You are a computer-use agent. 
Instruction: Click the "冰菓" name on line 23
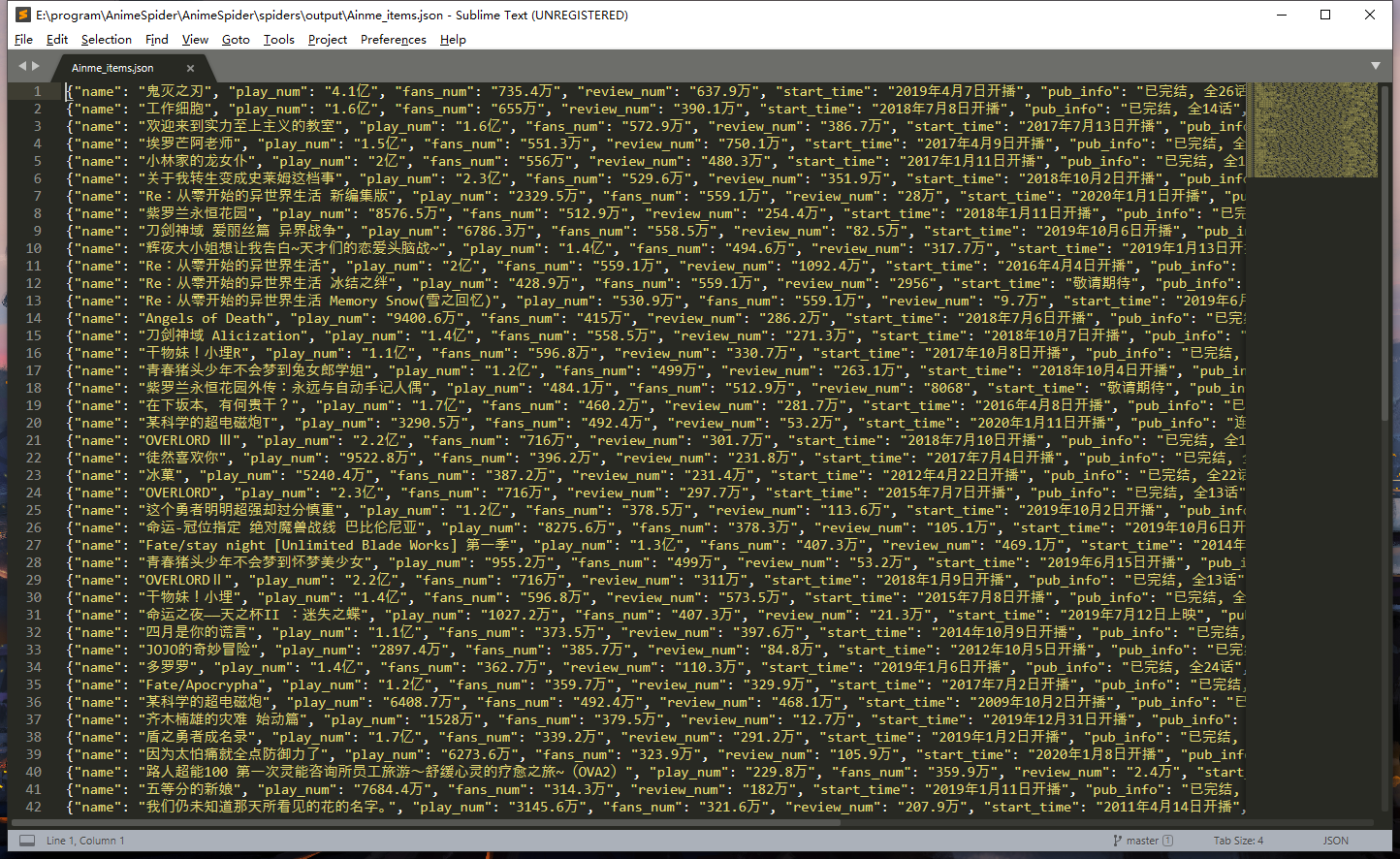pyautogui.click(x=161, y=475)
